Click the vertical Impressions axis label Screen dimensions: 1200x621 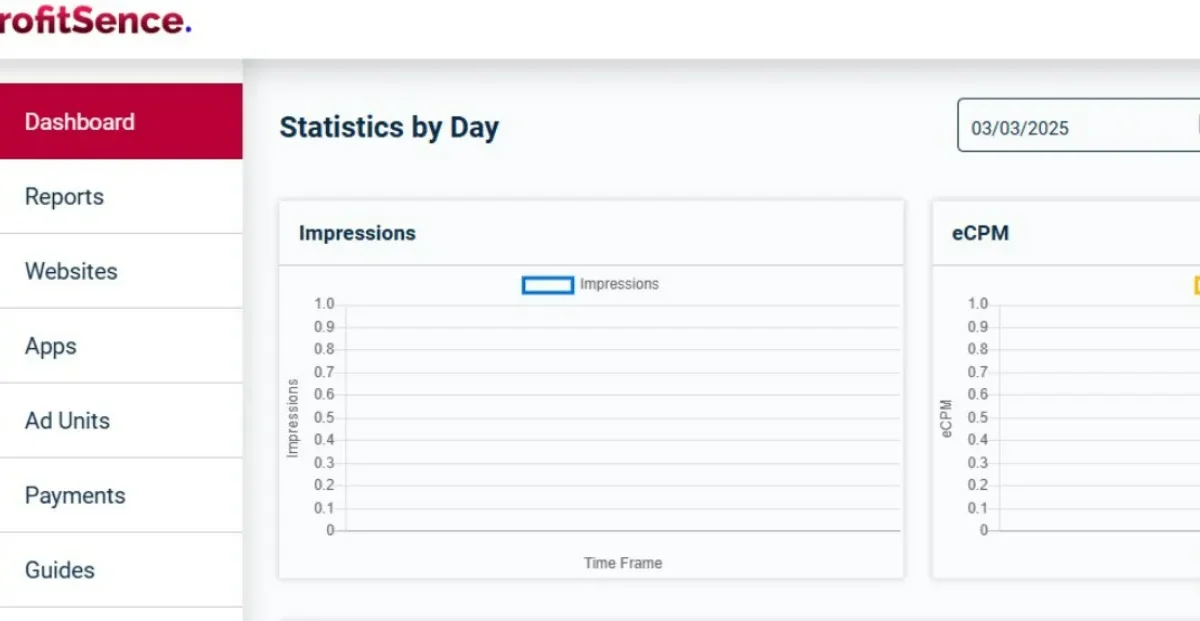(293, 418)
